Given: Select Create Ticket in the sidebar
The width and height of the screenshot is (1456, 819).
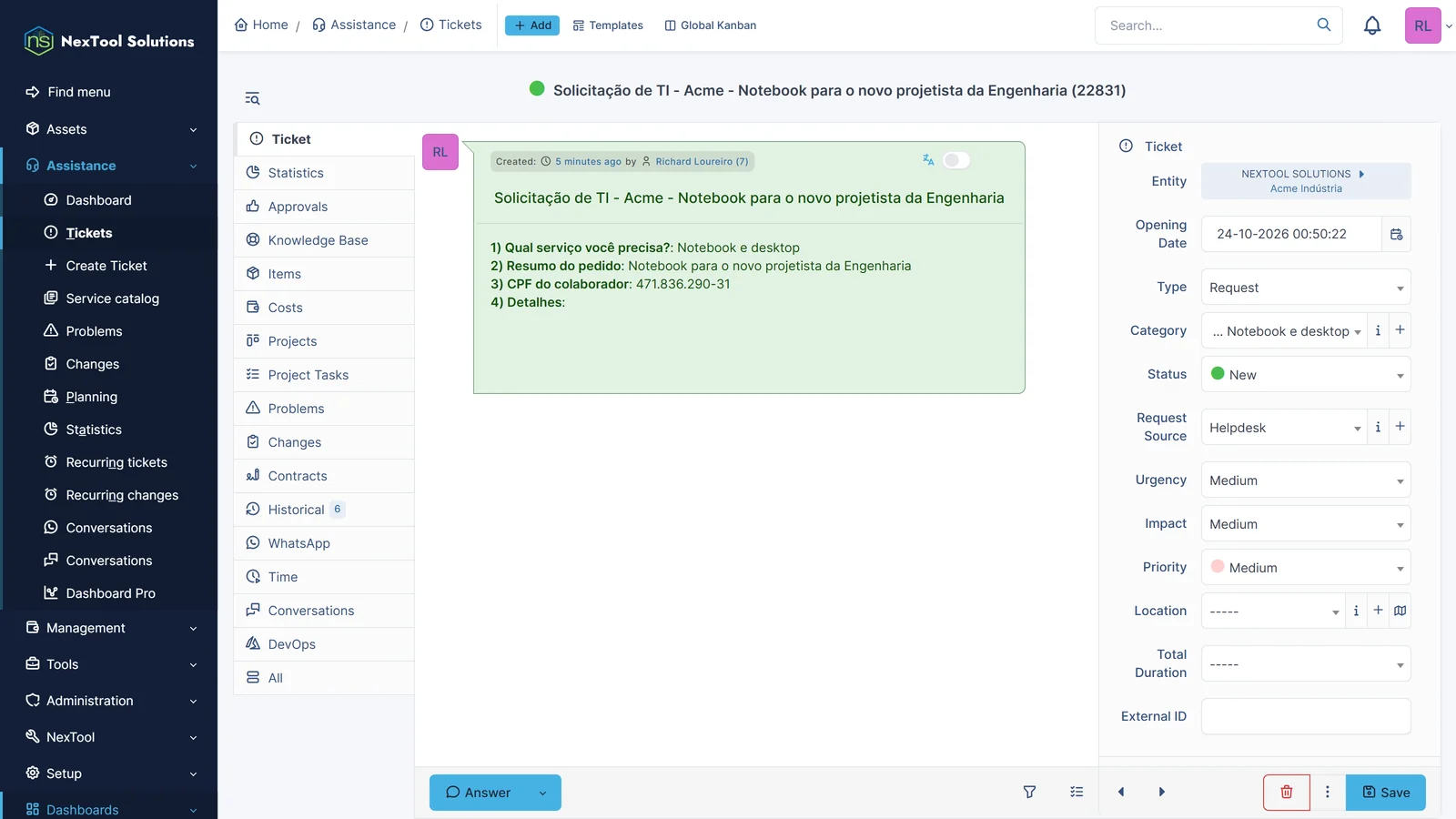Looking at the screenshot, I should coord(106,266).
